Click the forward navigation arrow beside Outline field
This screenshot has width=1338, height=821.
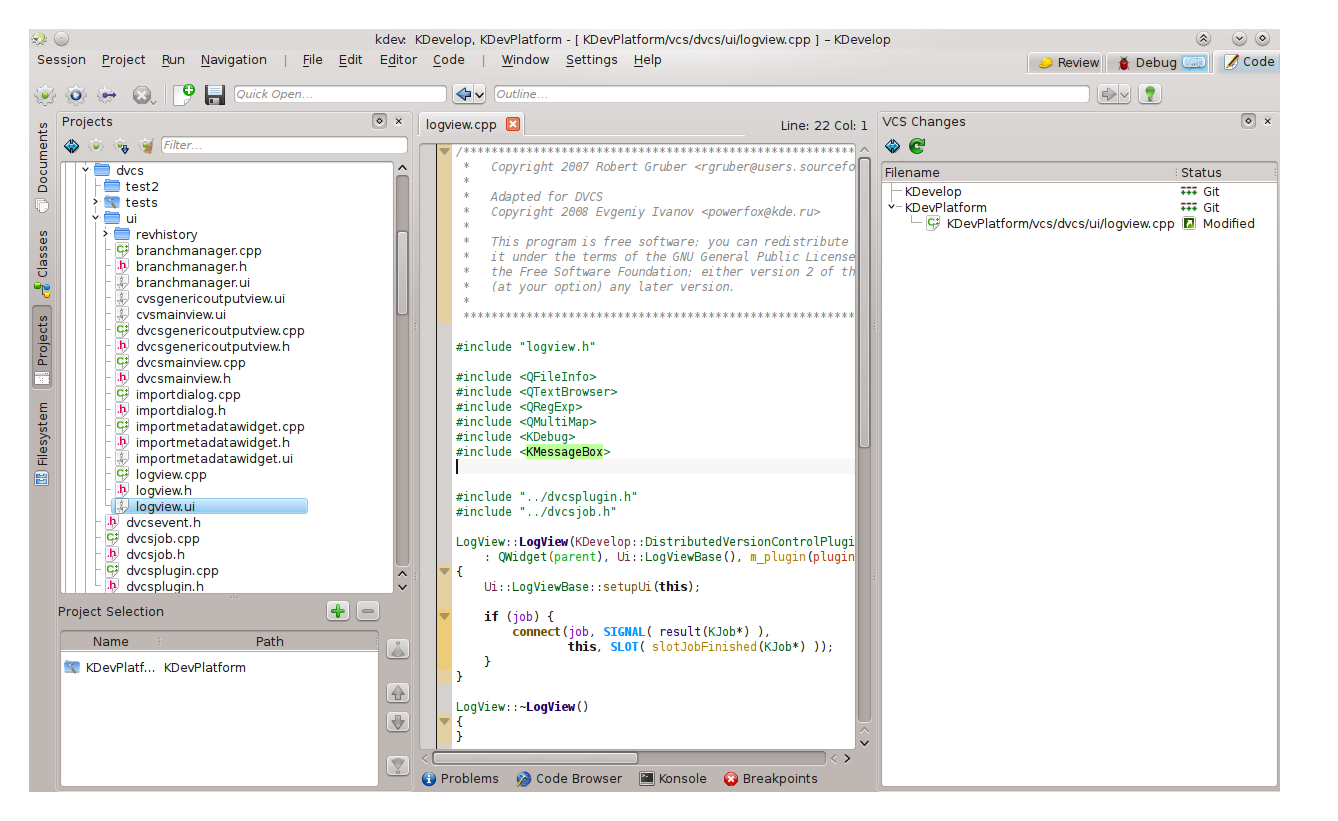coord(1107,94)
